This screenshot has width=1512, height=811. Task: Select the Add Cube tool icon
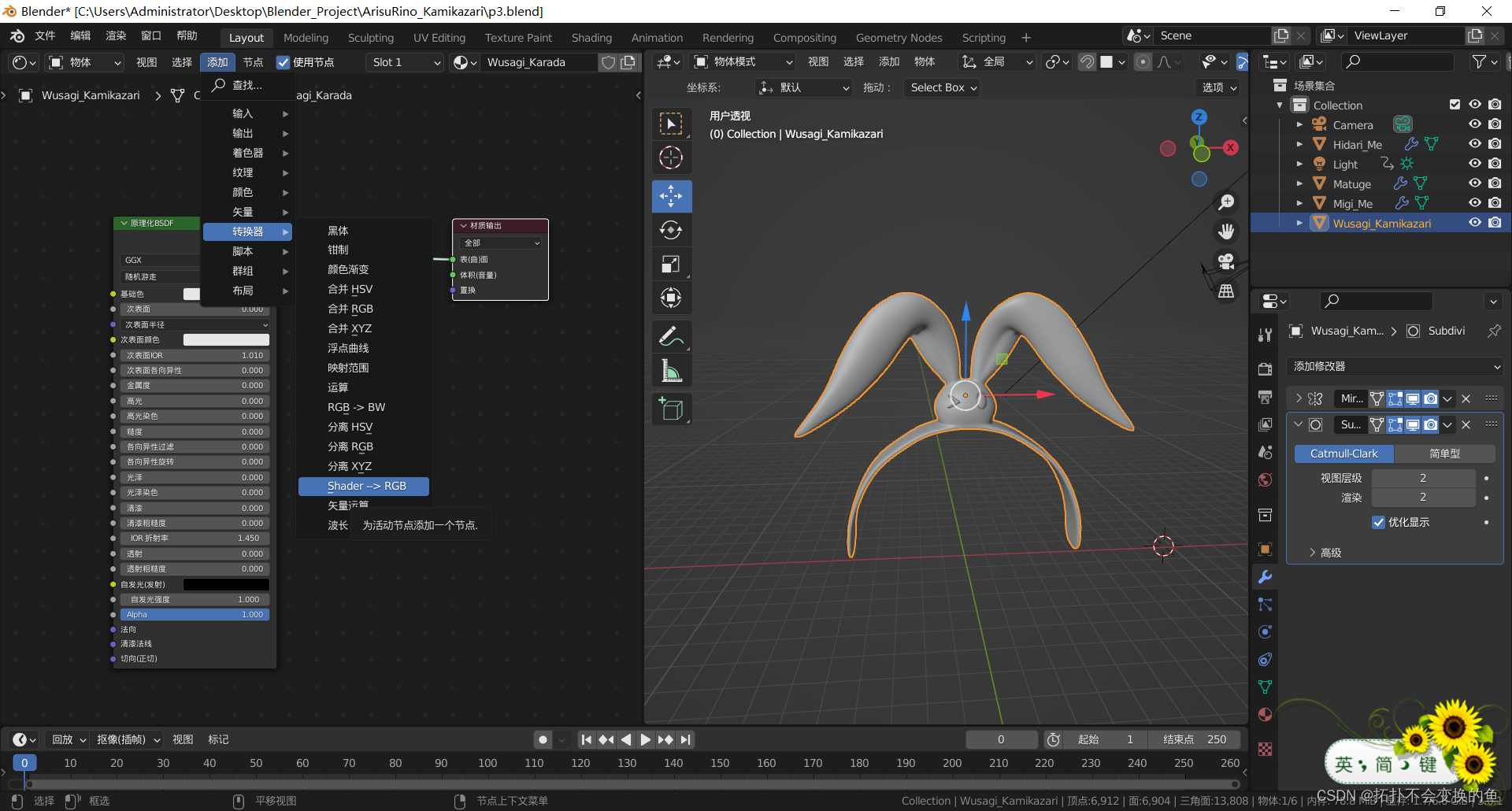click(671, 409)
